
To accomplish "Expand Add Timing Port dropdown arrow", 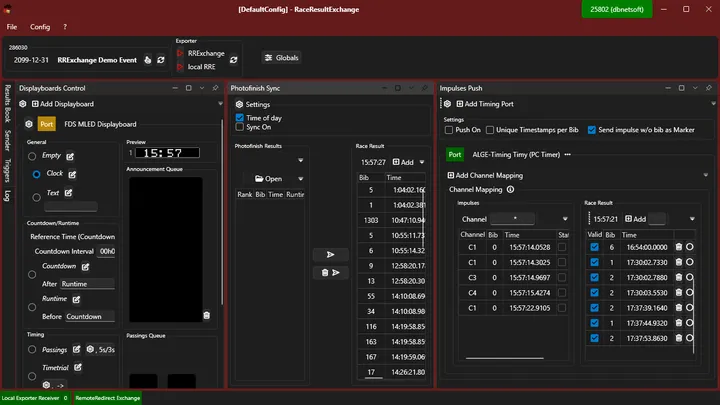I will (713, 104).
